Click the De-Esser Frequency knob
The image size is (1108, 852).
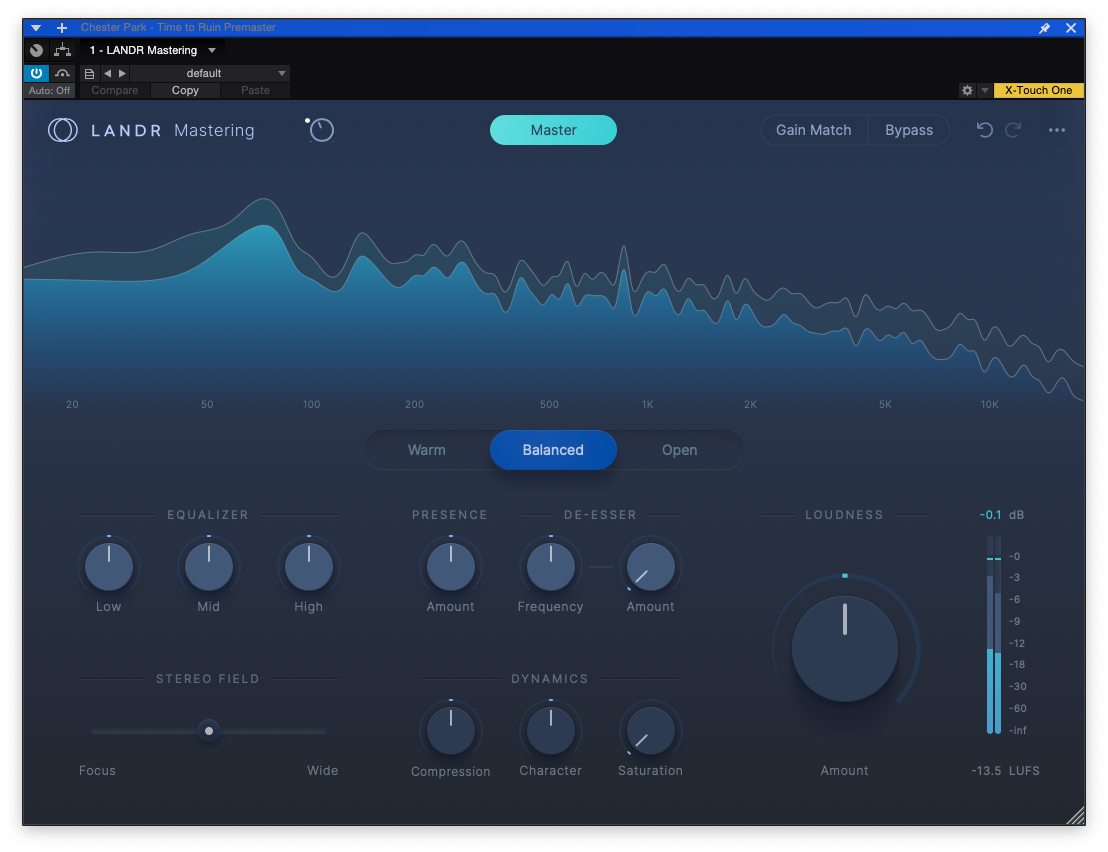point(550,566)
